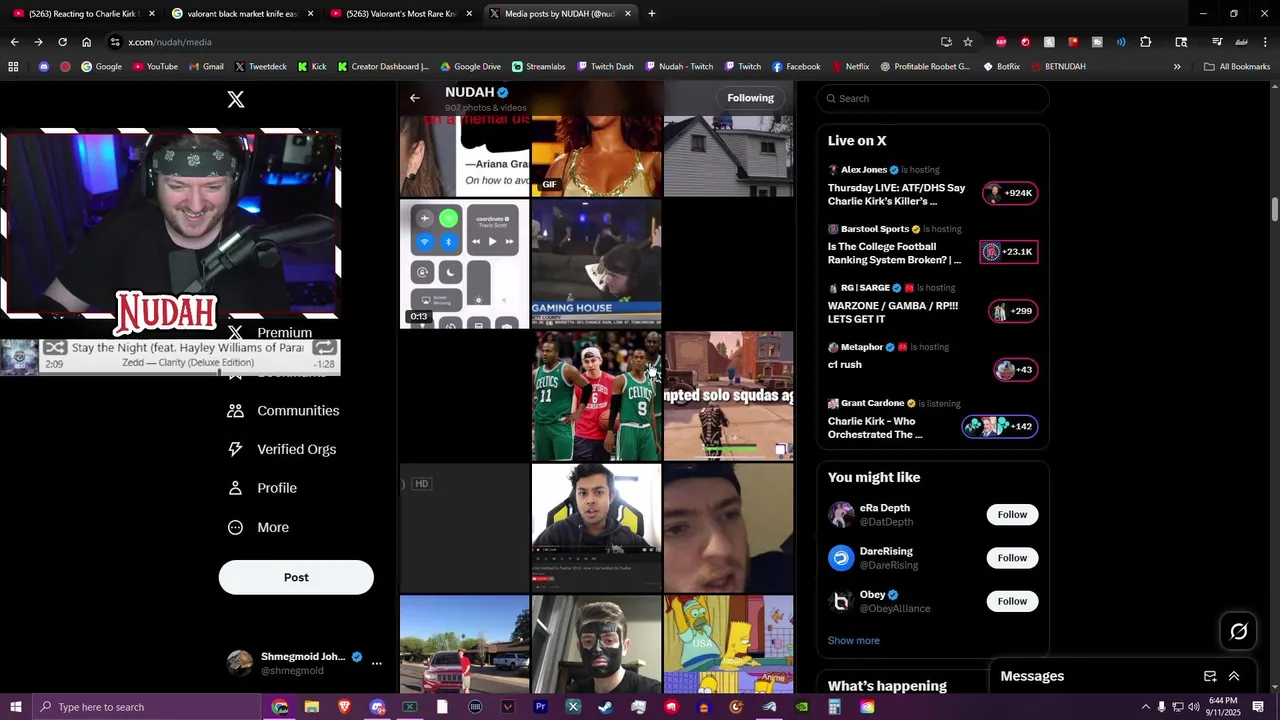1280x720 pixels.
Task: Open the YouTube bookmark
Action: [x=155, y=67]
